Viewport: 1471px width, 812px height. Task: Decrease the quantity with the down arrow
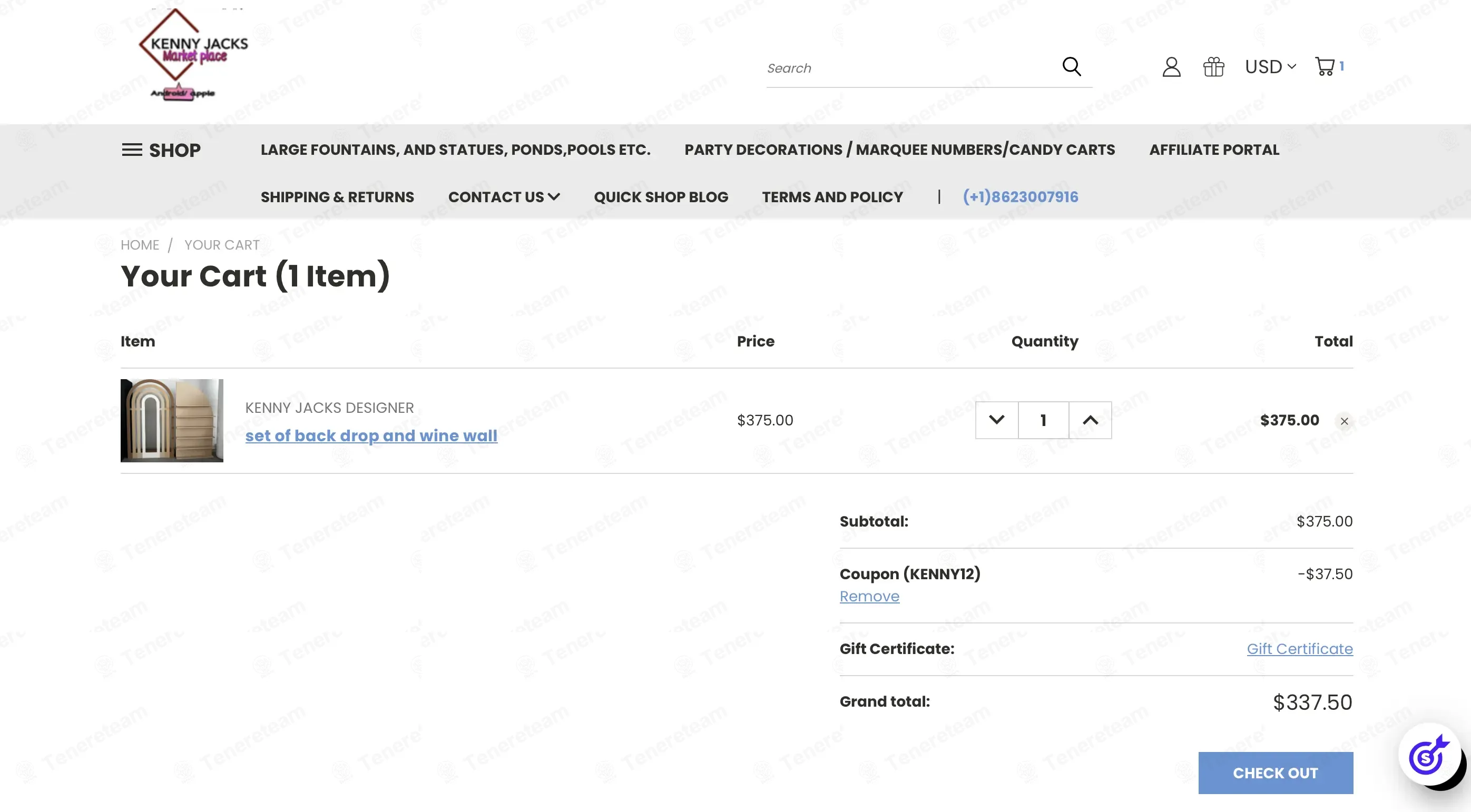pyautogui.click(x=996, y=420)
